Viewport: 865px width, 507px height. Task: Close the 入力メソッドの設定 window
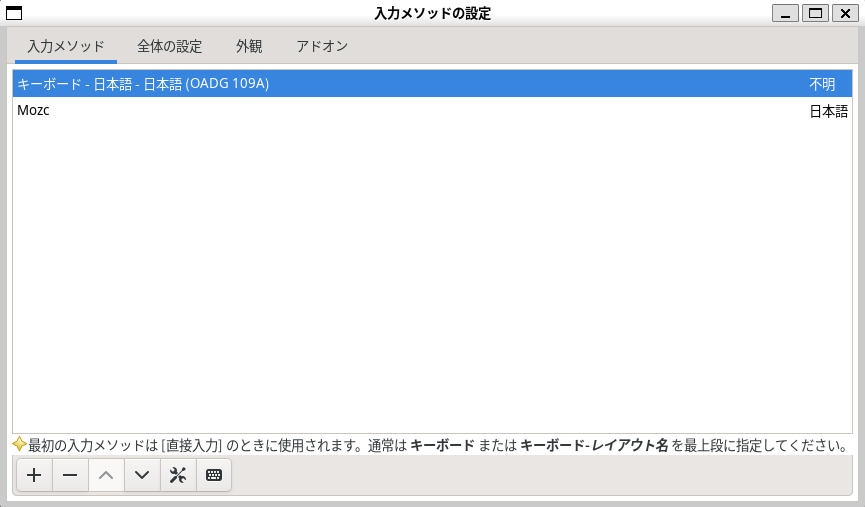[x=845, y=13]
